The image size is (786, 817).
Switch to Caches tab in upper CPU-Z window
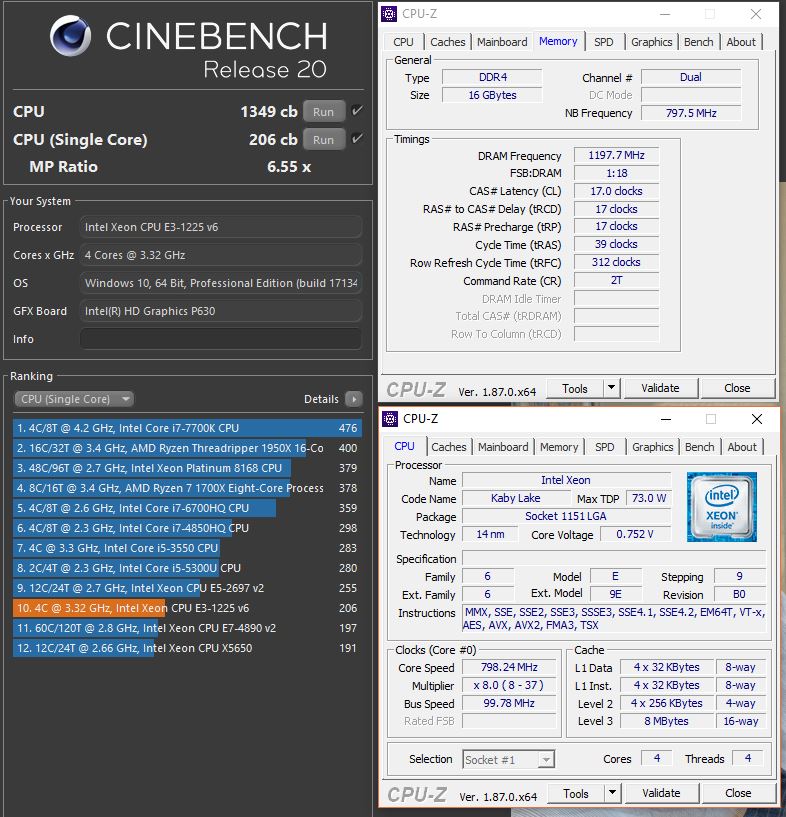[447, 42]
